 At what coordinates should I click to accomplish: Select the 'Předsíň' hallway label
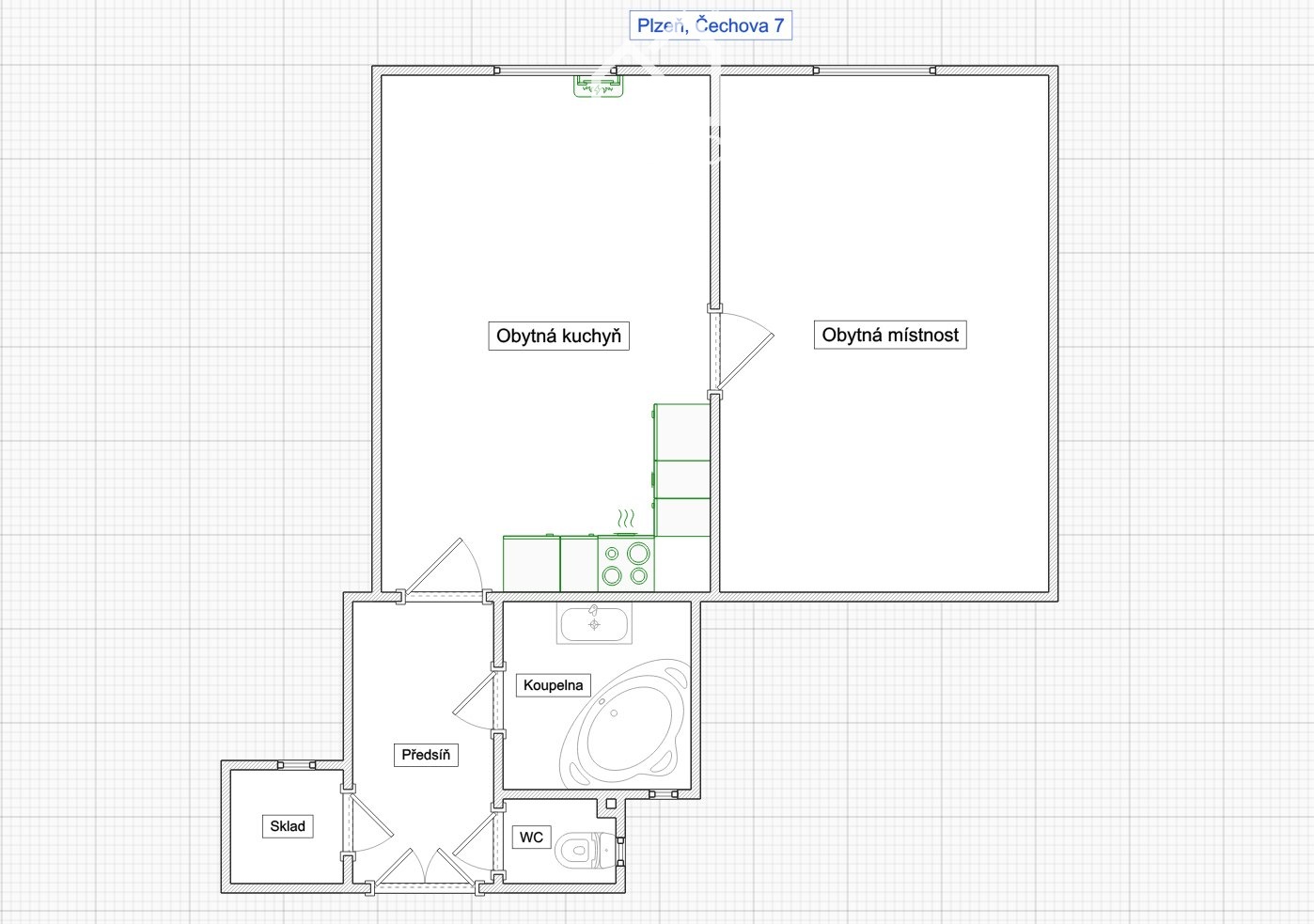click(x=425, y=755)
